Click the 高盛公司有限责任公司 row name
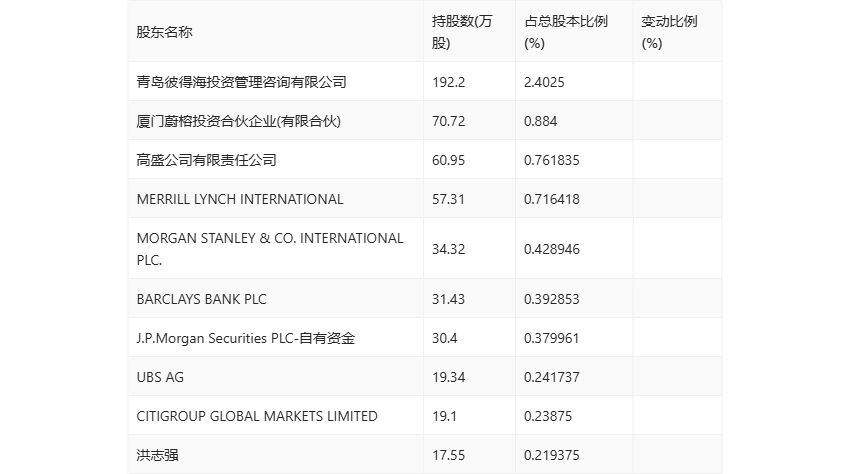The height and width of the screenshot is (474, 850). tap(206, 160)
